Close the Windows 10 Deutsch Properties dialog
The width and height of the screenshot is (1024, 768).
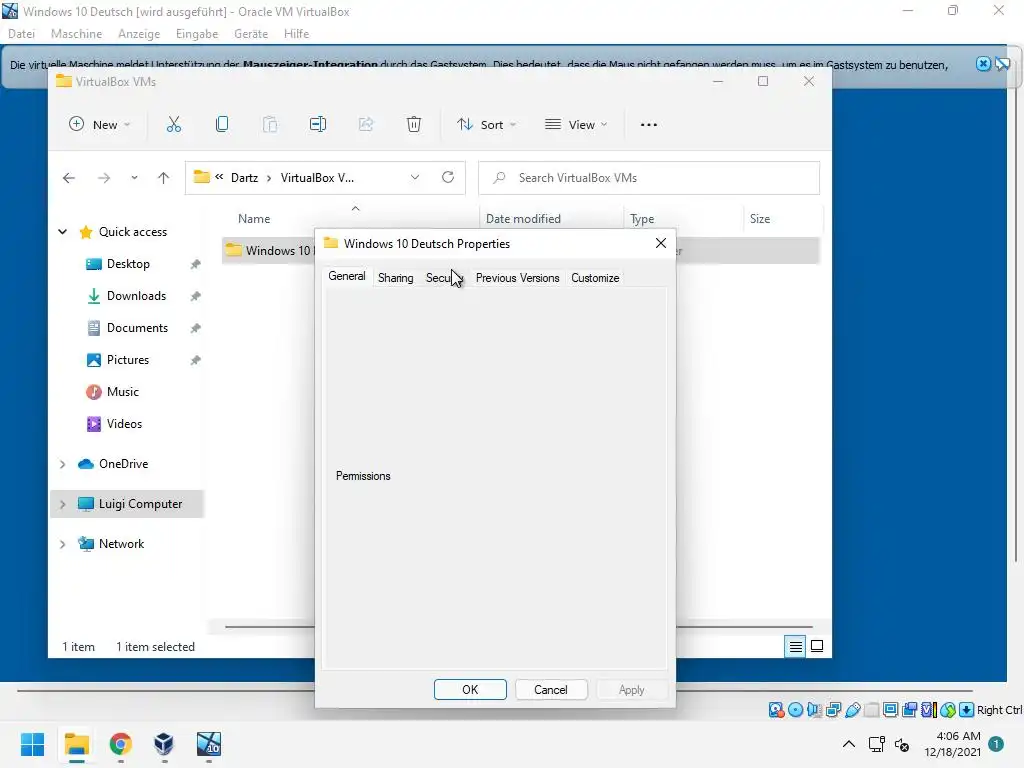pos(661,243)
